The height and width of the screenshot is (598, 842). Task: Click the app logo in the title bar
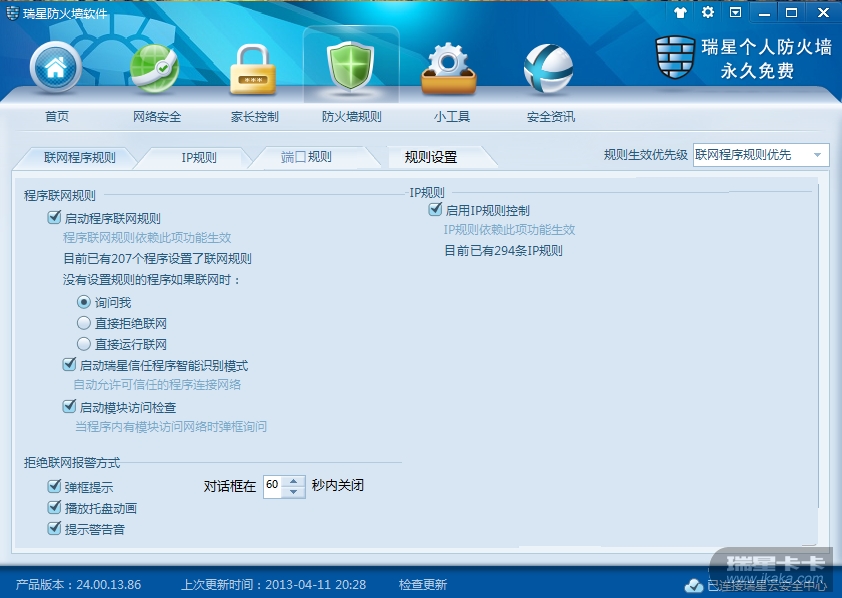point(12,13)
